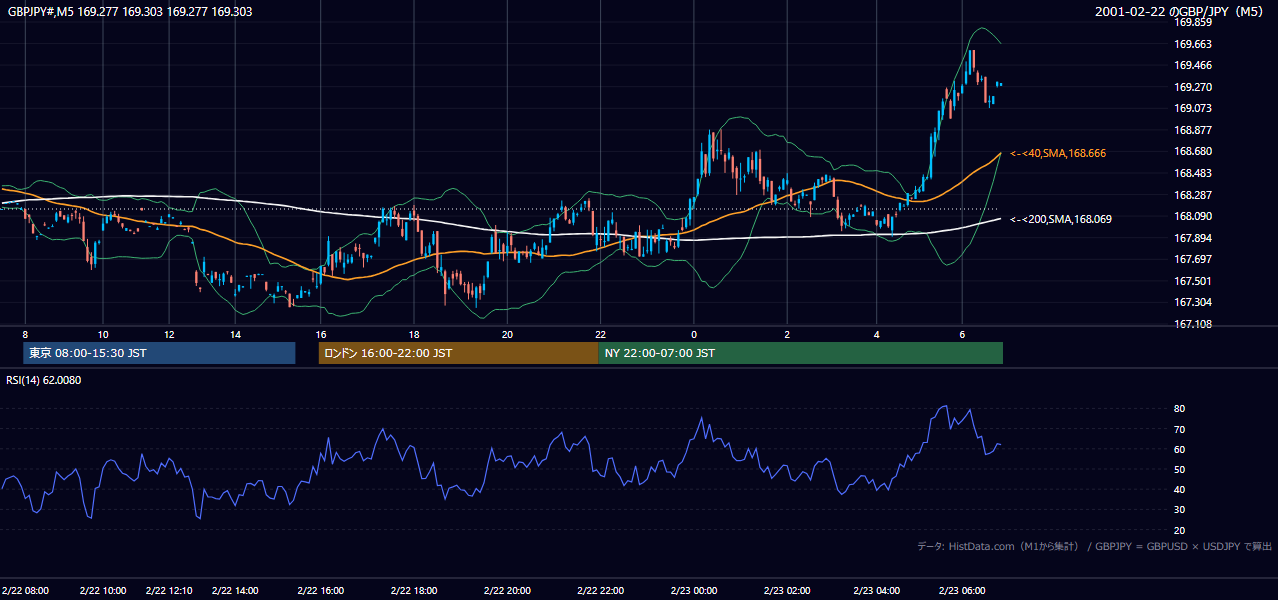Click price axis value 167.501
Screen dimensions: 1278x600
pyautogui.click(x=1193, y=281)
